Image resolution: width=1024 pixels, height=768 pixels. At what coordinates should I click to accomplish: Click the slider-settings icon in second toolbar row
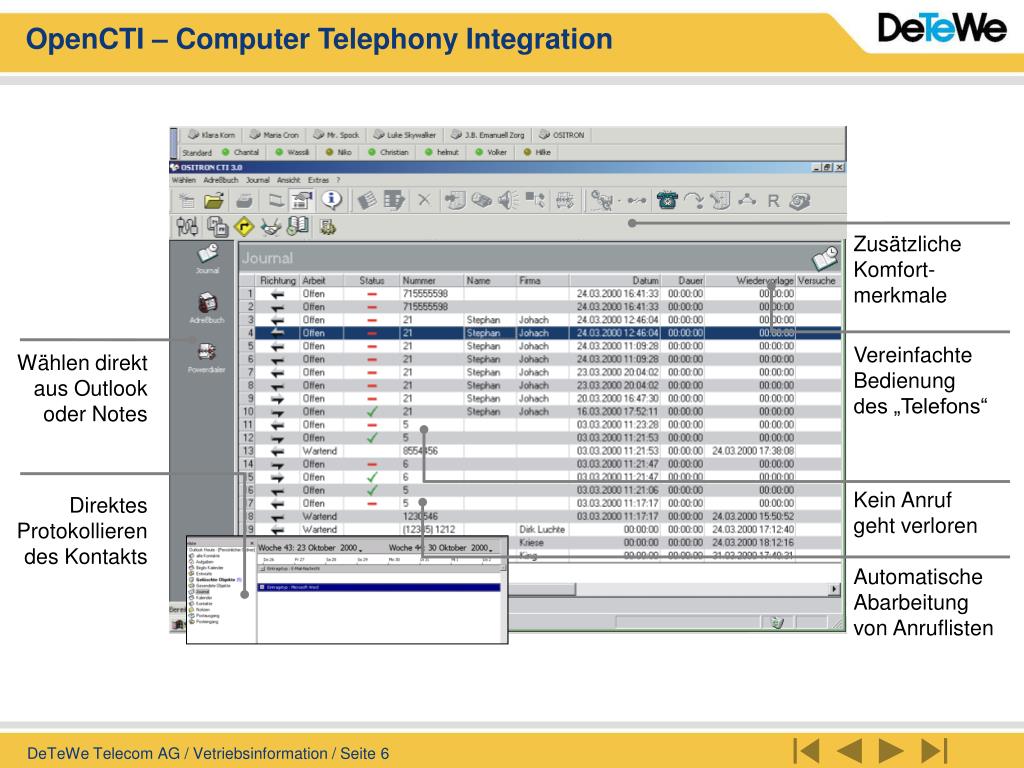187,227
